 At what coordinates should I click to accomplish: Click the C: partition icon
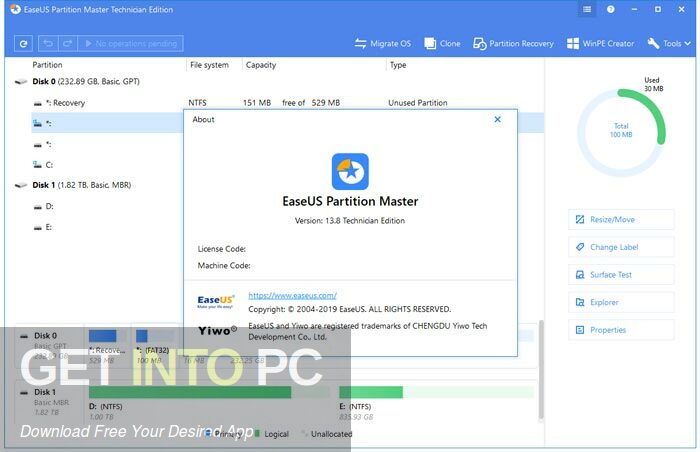[38, 165]
